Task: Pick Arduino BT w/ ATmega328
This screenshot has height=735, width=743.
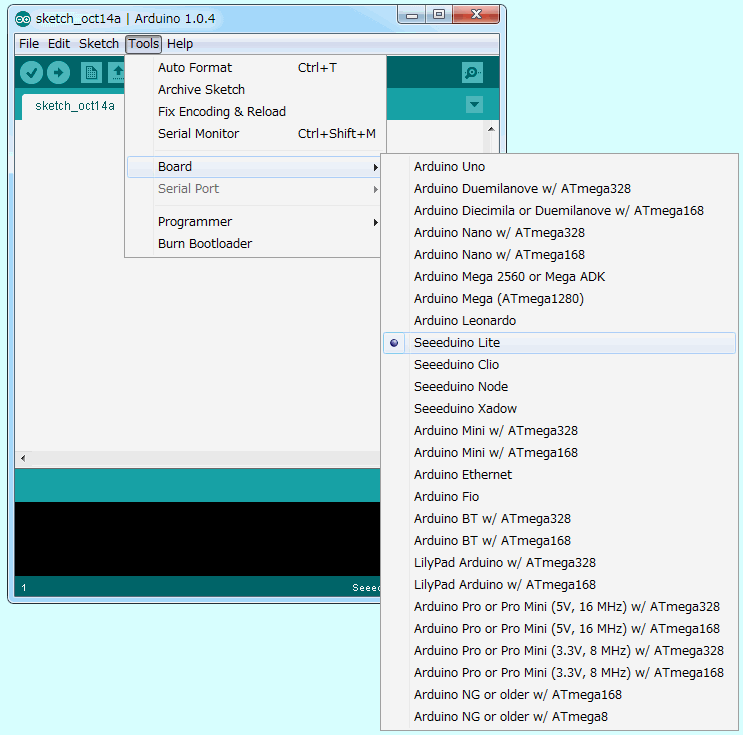Action: tap(559, 519)
